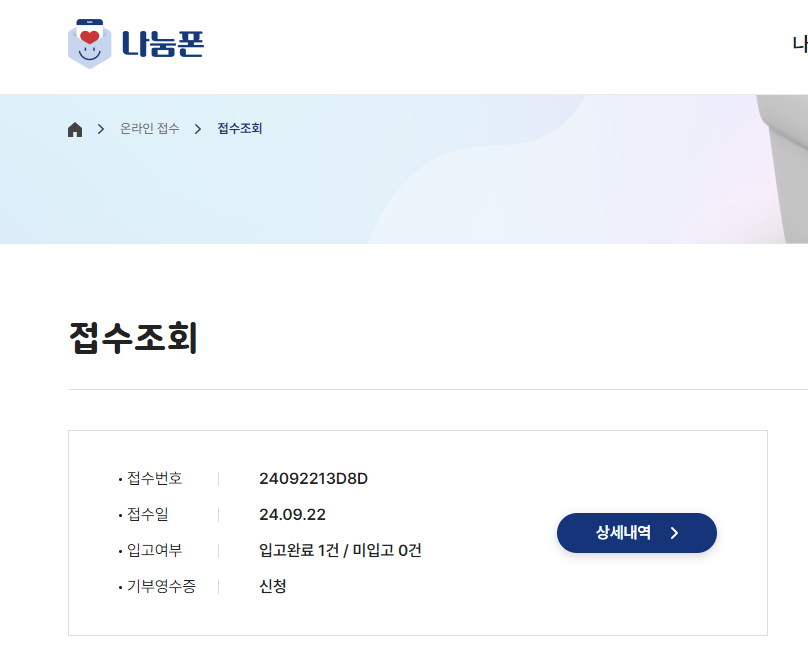Select the receipt number 24092213D8D
The height and width of the screenshot is (664, 808).
coord(313,478)
